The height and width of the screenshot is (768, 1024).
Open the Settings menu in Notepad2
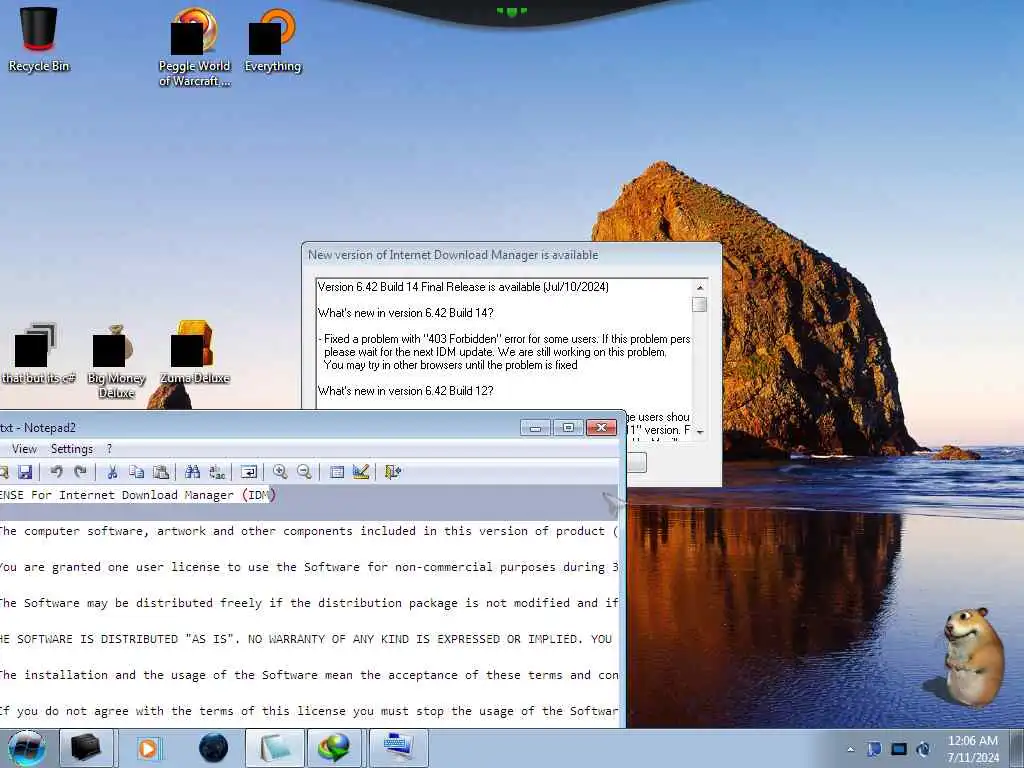pos(72,449)
